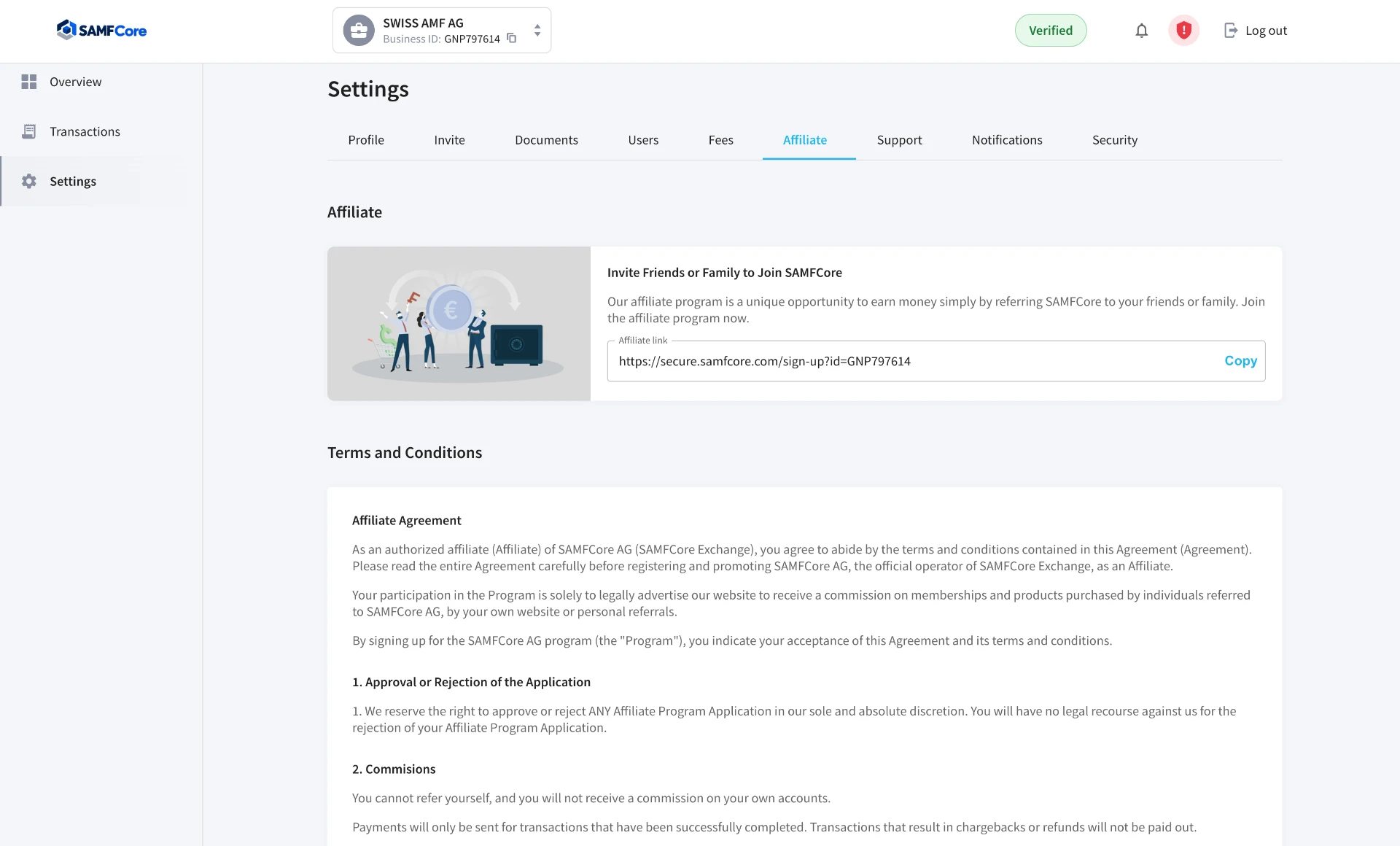
Task: Open the Support tab
Action: pos(899,140)
